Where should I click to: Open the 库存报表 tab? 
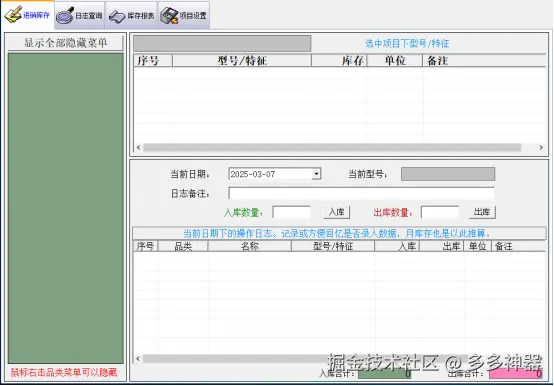click(131, 16)
